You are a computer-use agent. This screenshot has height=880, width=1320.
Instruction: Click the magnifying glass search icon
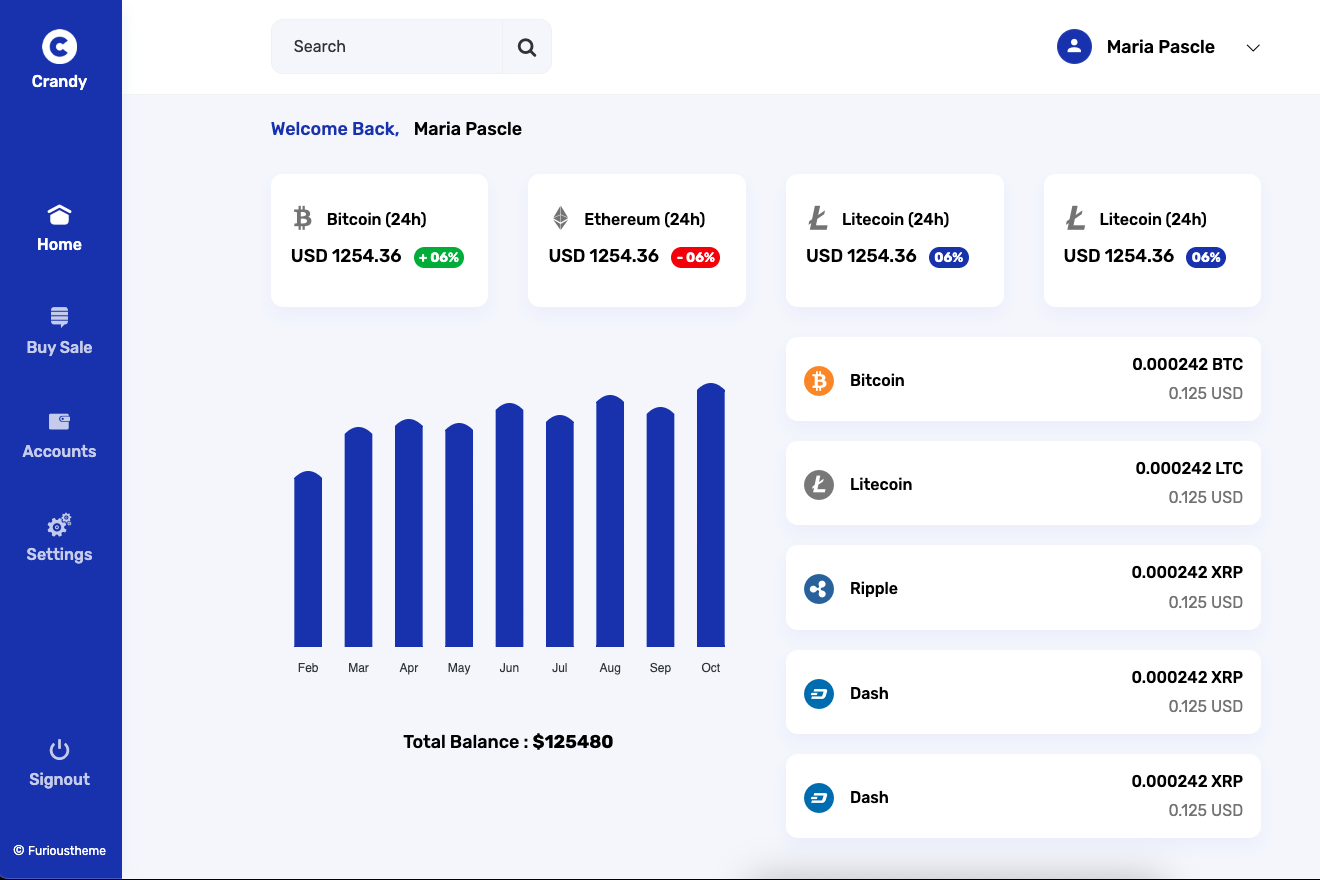coord(527,47)
